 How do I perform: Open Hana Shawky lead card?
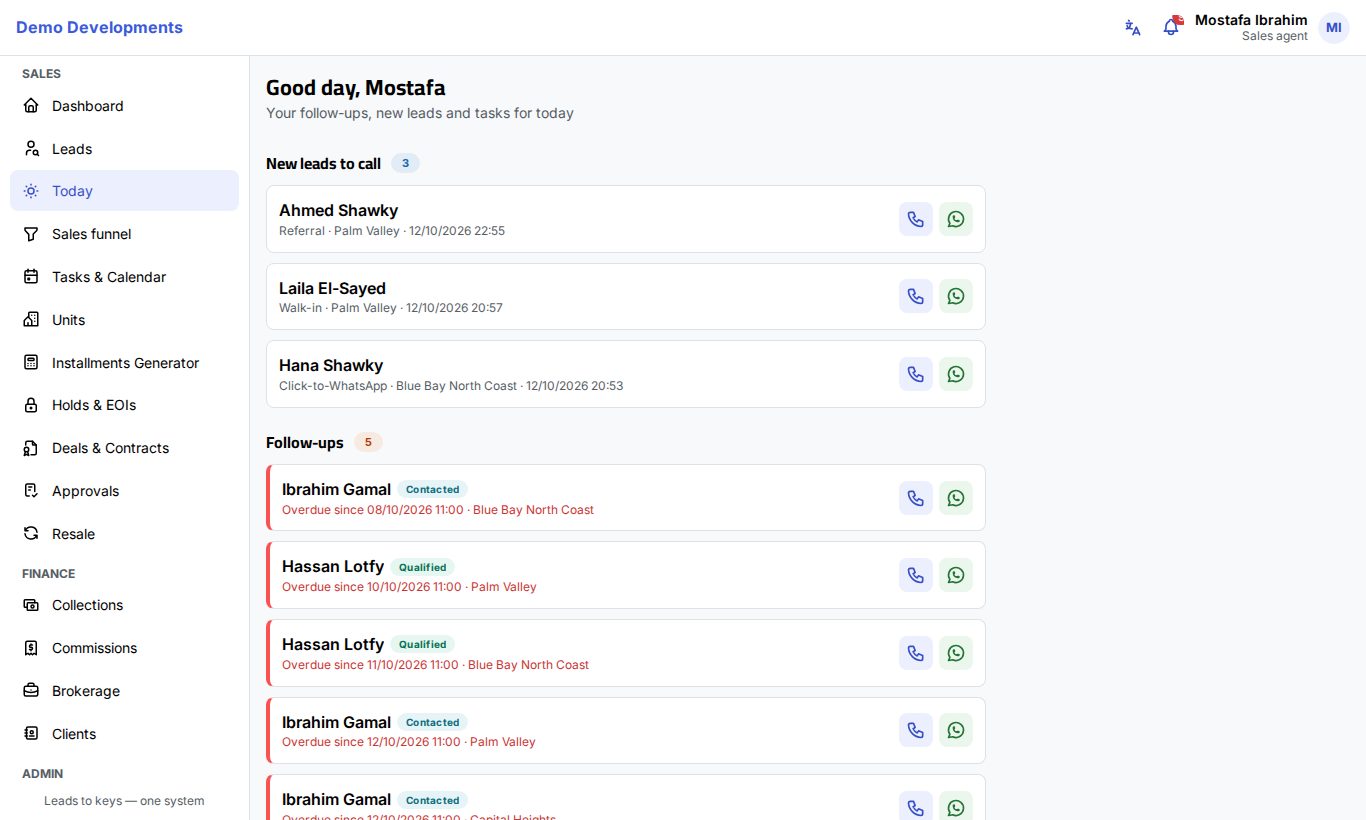(626, 374)
